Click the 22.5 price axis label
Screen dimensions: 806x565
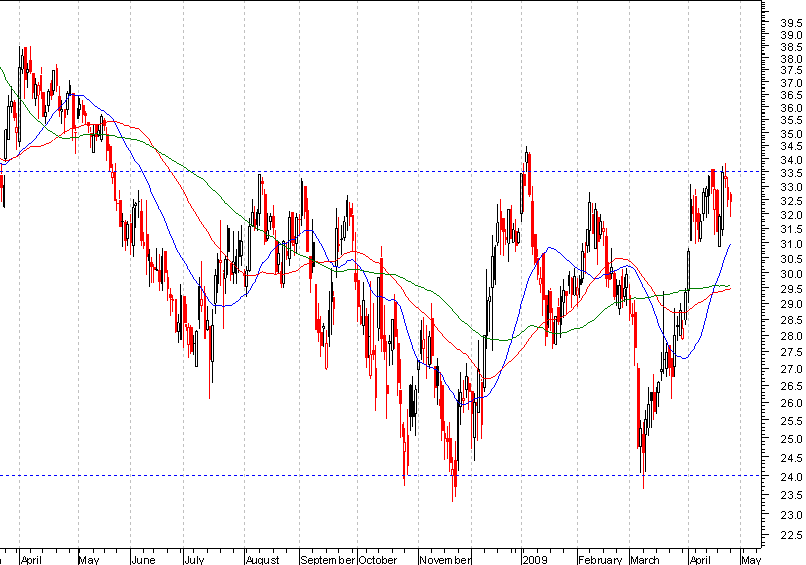791,536
